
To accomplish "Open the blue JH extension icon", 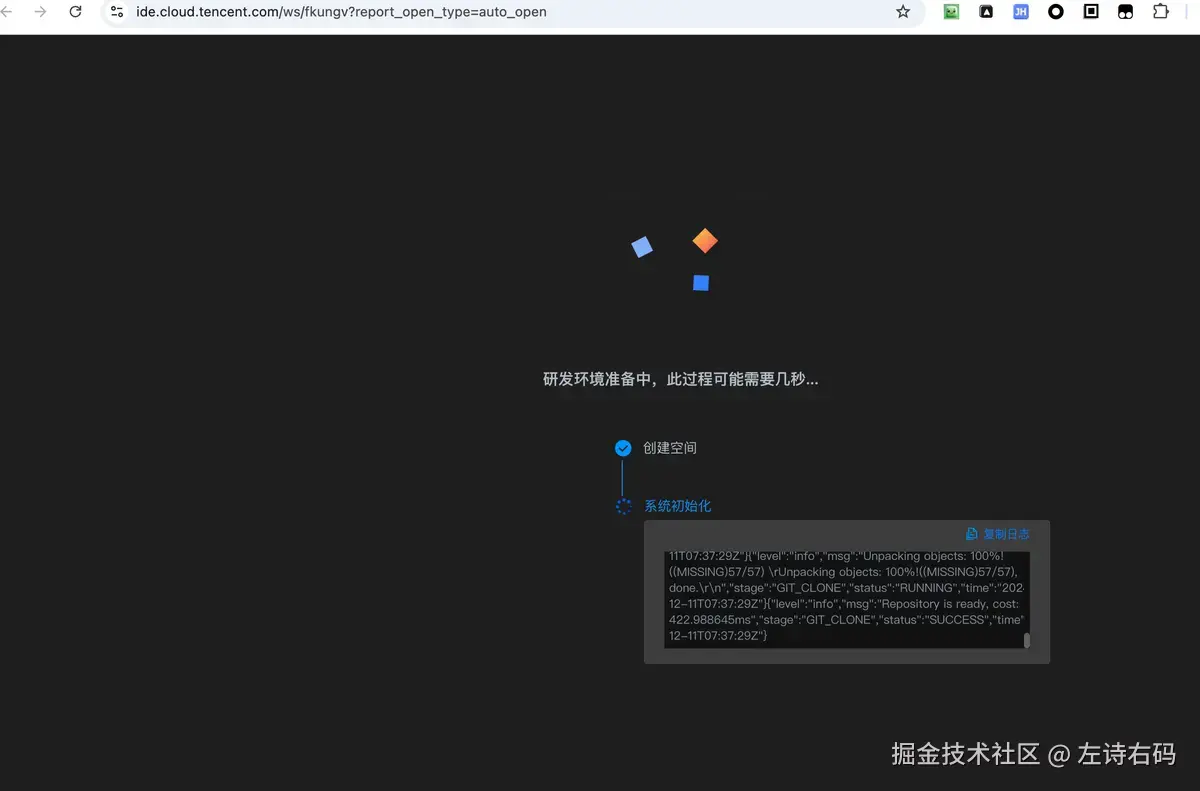I will point(1021,12).
